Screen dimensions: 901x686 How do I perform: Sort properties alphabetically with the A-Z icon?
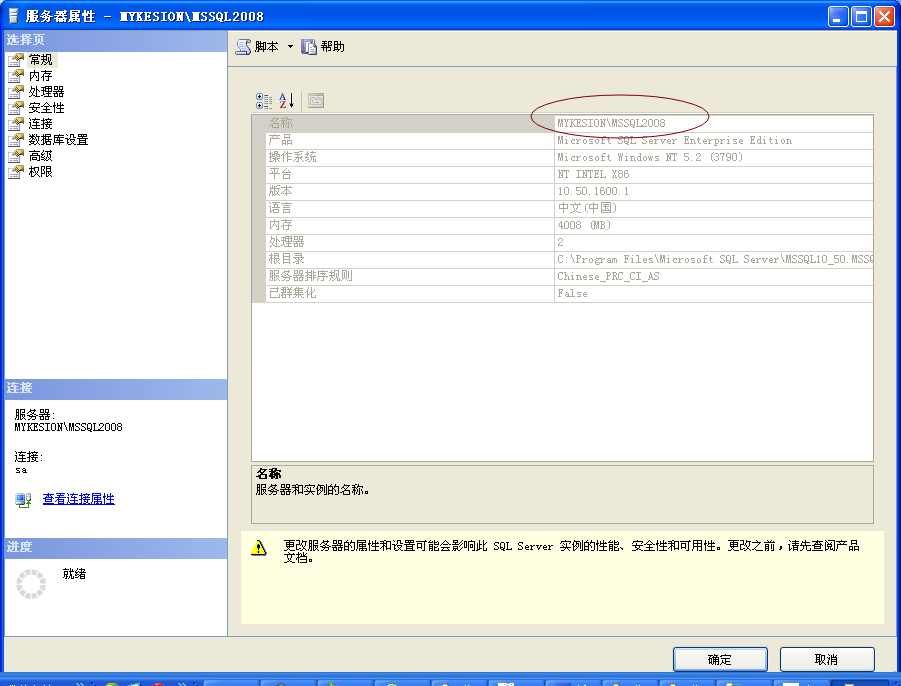pyautogui.click(x=285, y=100)
